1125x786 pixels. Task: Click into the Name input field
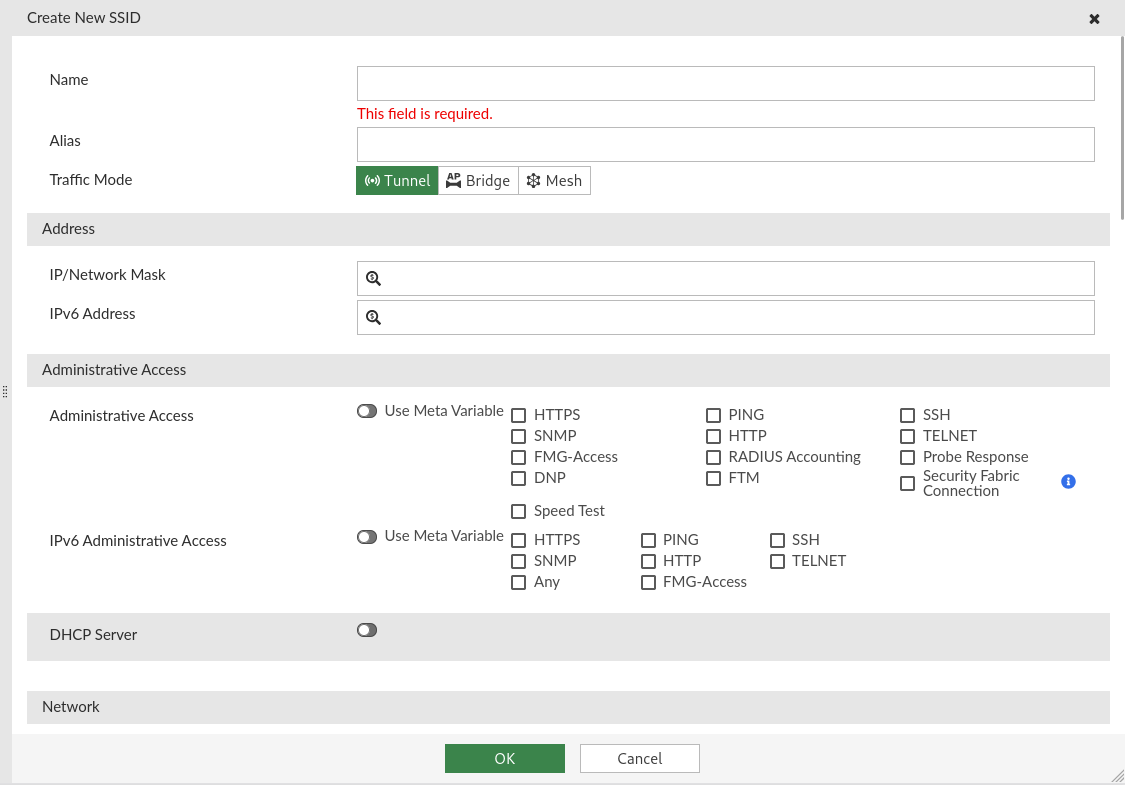click(725, 84)
